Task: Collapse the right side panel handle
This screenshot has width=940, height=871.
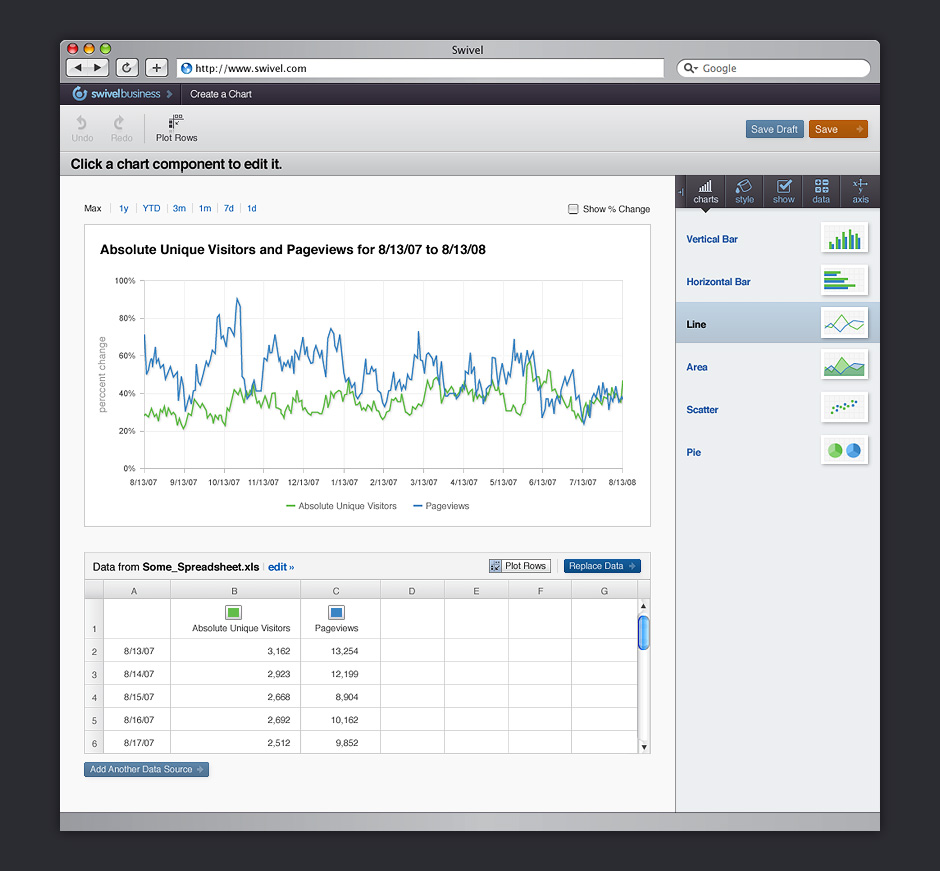Action: pyautogui.click(x=680, y=191)
